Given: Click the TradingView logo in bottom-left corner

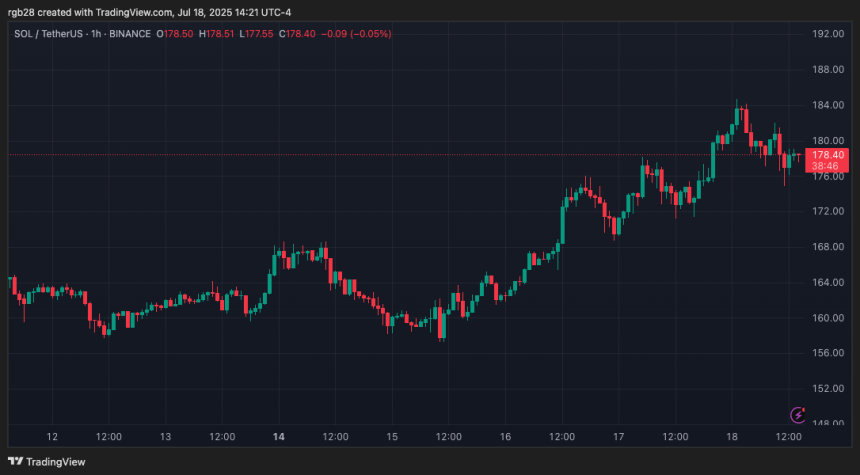Looking at the screenshot, I should (46, 461).
